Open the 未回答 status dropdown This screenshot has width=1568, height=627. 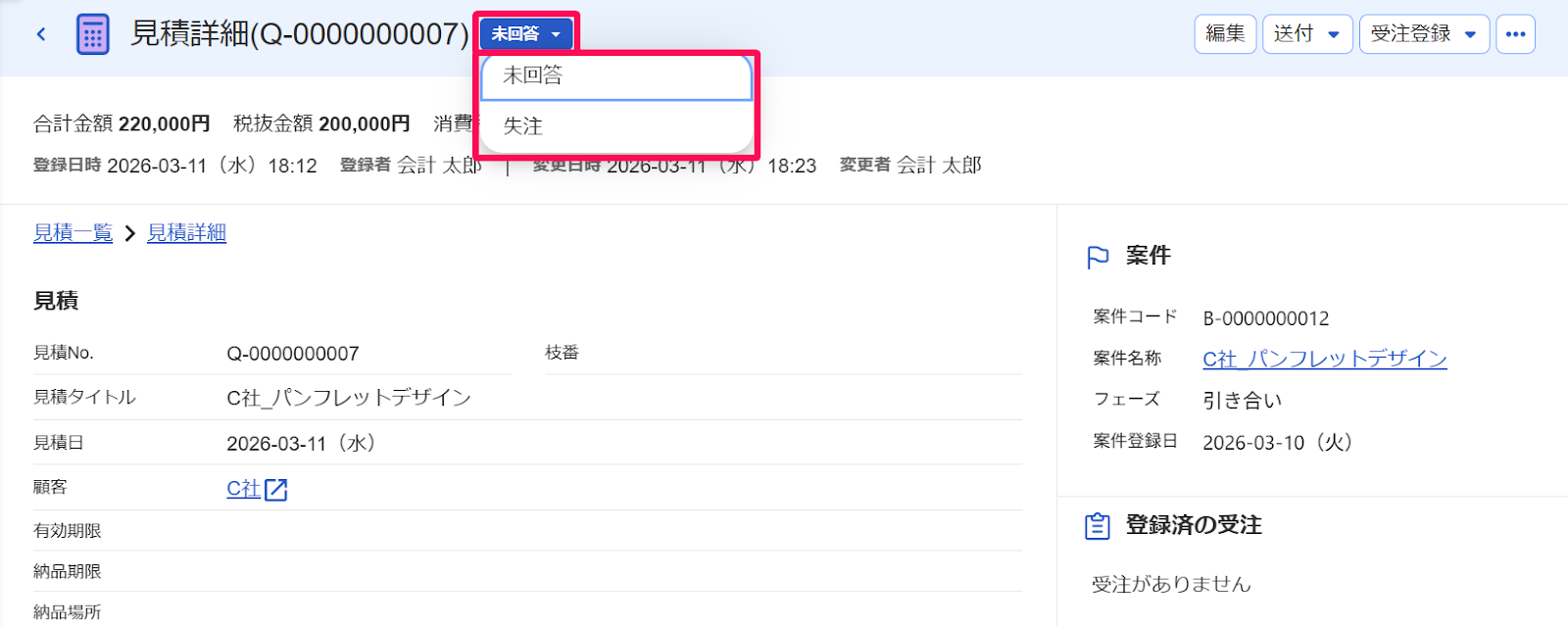pyautogui.click(x=526, y=33)
